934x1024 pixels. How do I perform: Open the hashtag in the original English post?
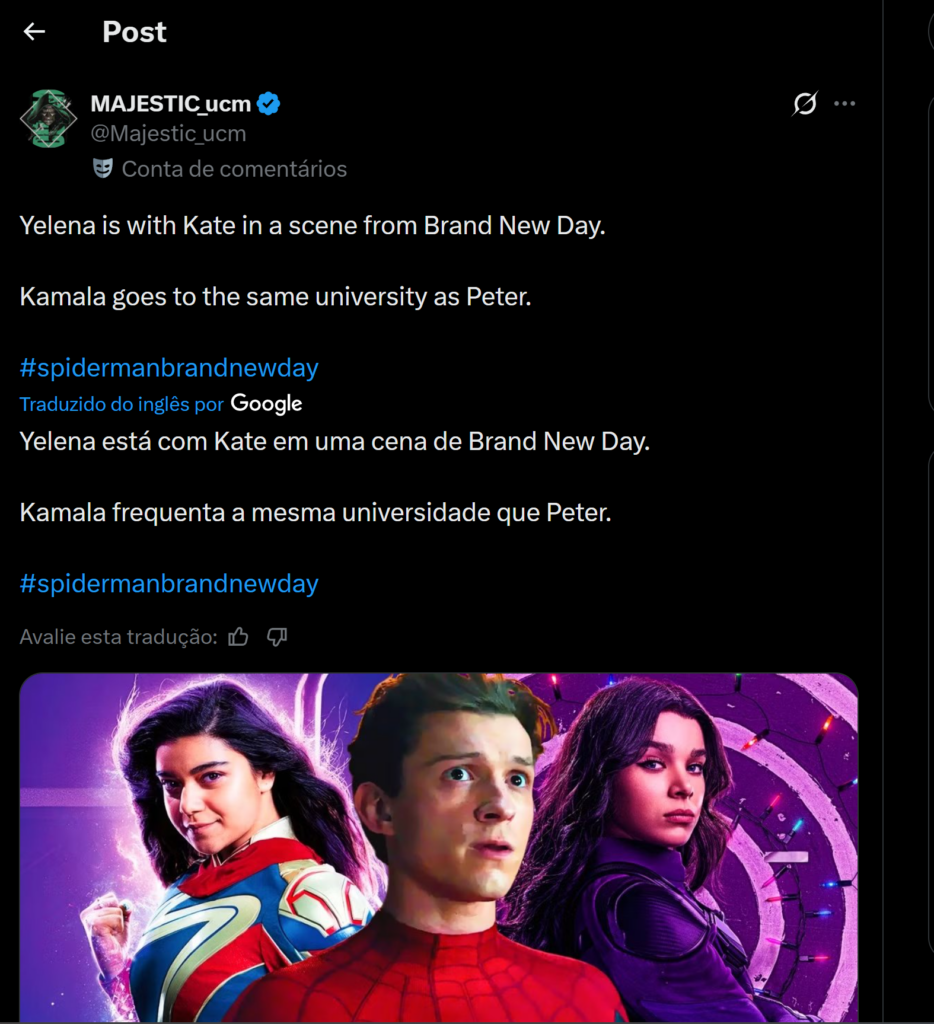(x=169, y=368)
